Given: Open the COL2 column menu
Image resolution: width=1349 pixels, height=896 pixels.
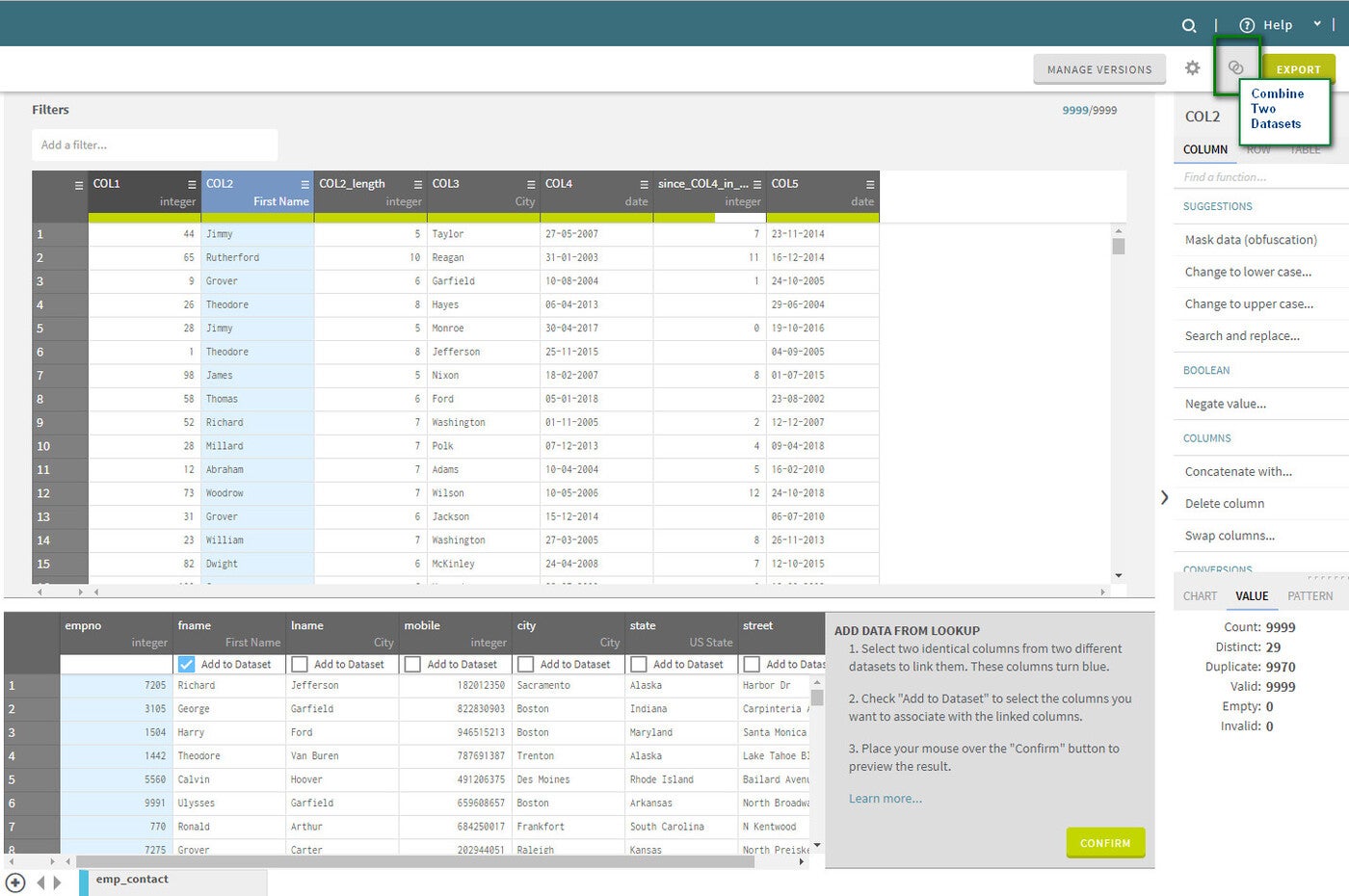Looking at the screenshot, I should 305,184.
